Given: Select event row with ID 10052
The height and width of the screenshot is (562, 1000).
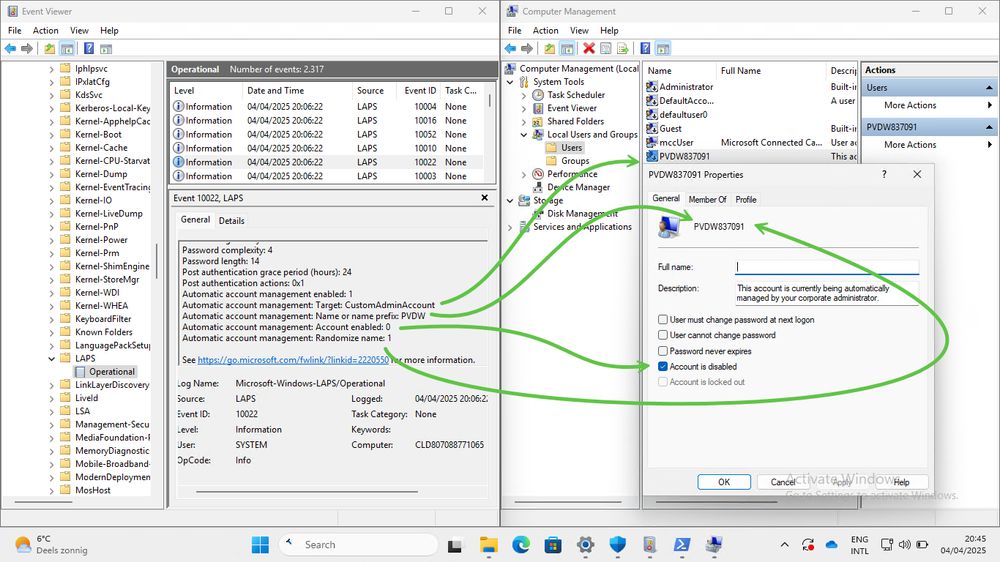Looking at the screenshot, I should pos(328,135).
